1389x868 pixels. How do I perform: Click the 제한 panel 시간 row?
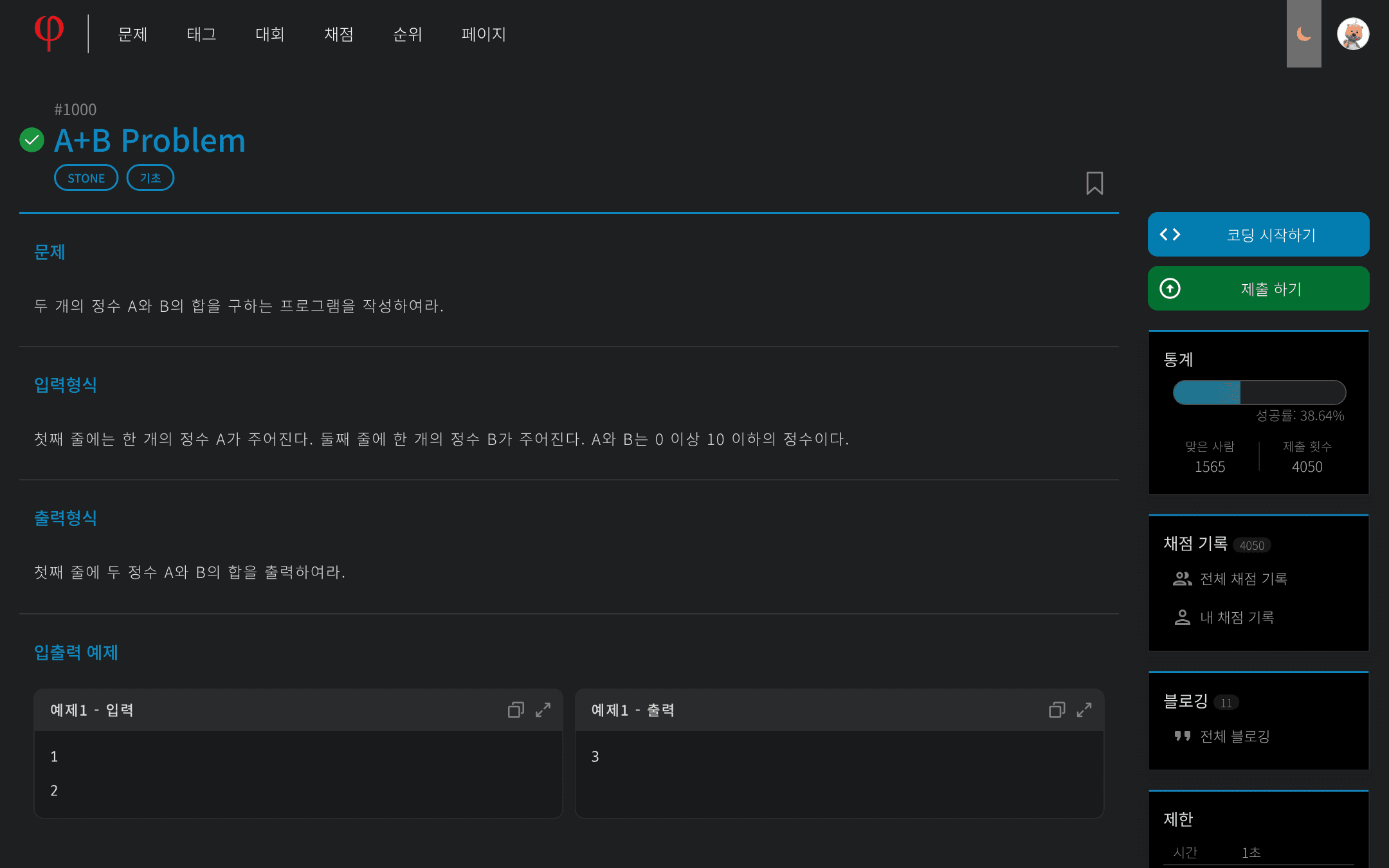point(1258,853)
